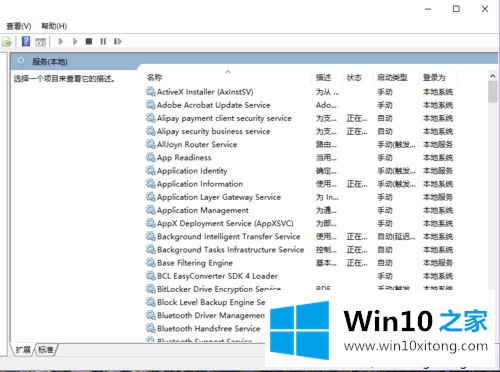The image size is (500, 372).
Task: Click the Restart service toolbar button
Action: pyautogui.click(x=118, y=41)
